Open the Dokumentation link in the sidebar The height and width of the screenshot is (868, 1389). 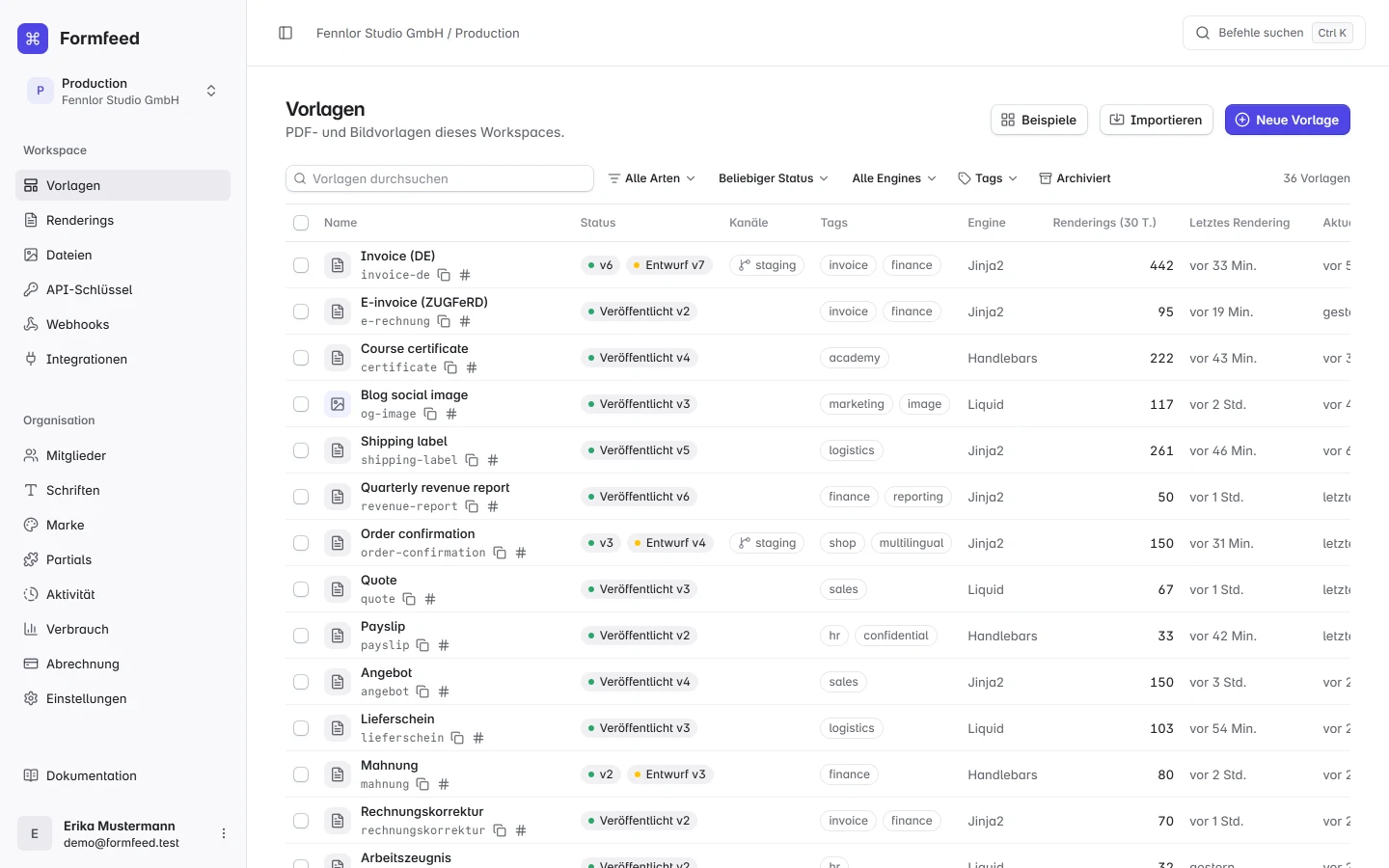[123, 775]
